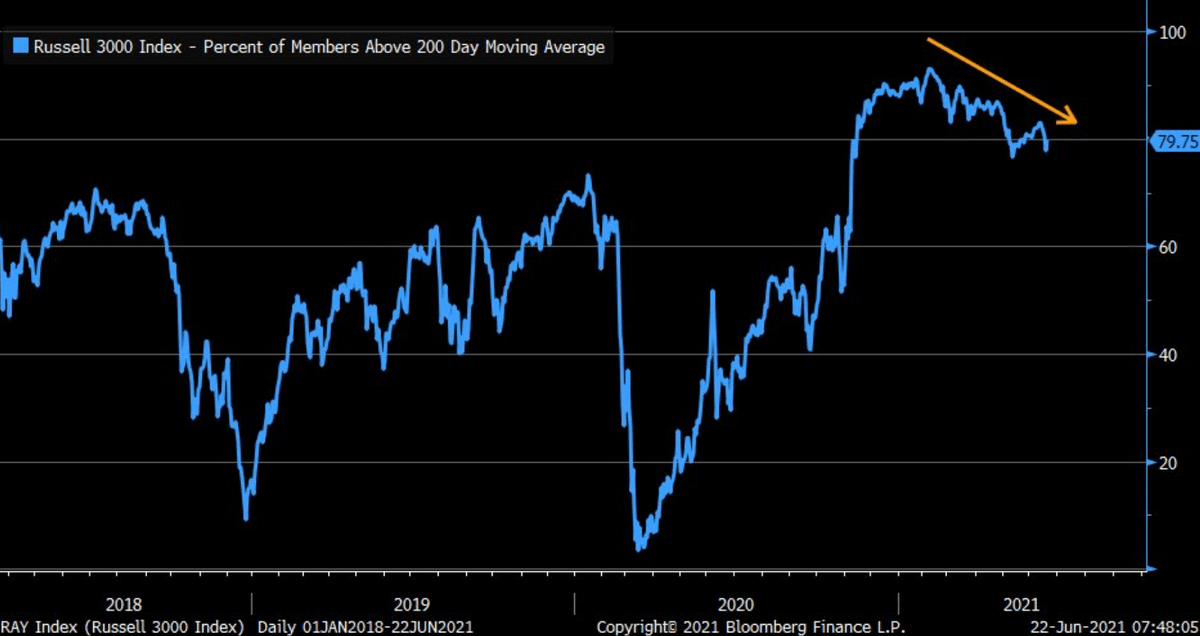Screen dimensions: 1200x636
Task: Click the 60 y-axis label
Action: 1167,247
